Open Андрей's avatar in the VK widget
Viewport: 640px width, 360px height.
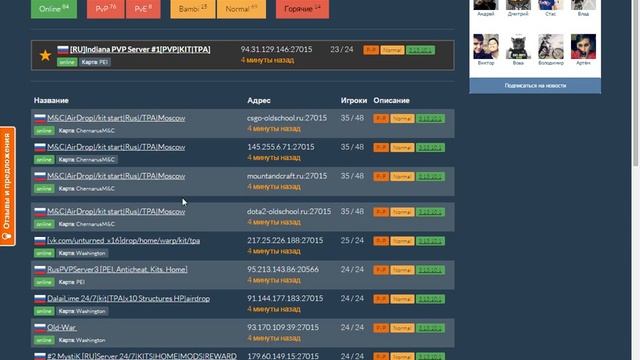(486, 5)
